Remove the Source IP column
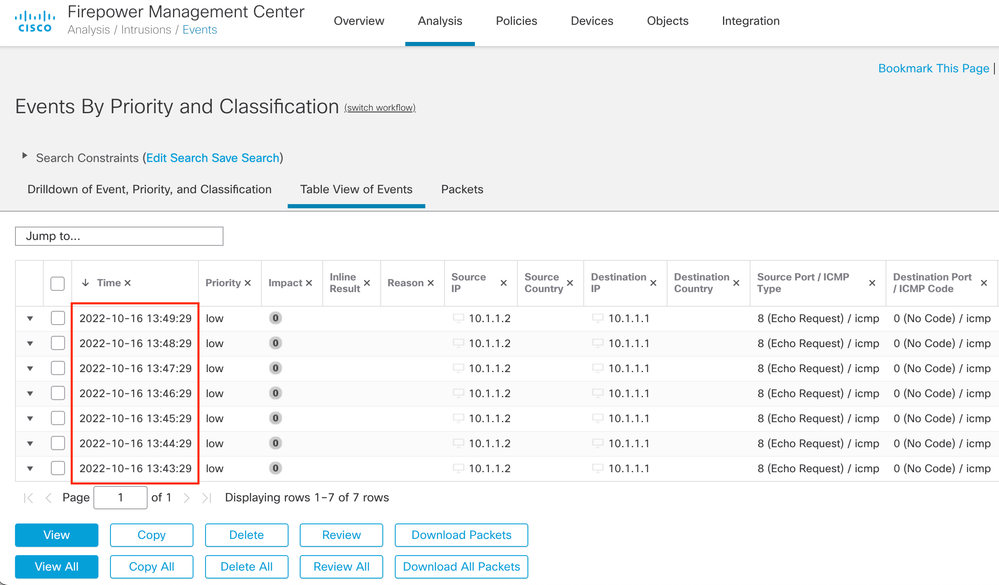Image resolution: width=999 pixels, height=585 pixels. pyautogui.click(x=503, y=283)
